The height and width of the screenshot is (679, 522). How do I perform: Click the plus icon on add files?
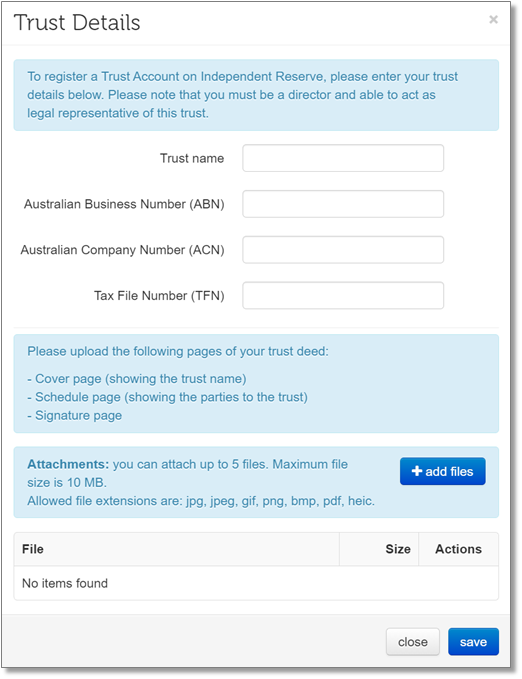[x=416, y=471]
